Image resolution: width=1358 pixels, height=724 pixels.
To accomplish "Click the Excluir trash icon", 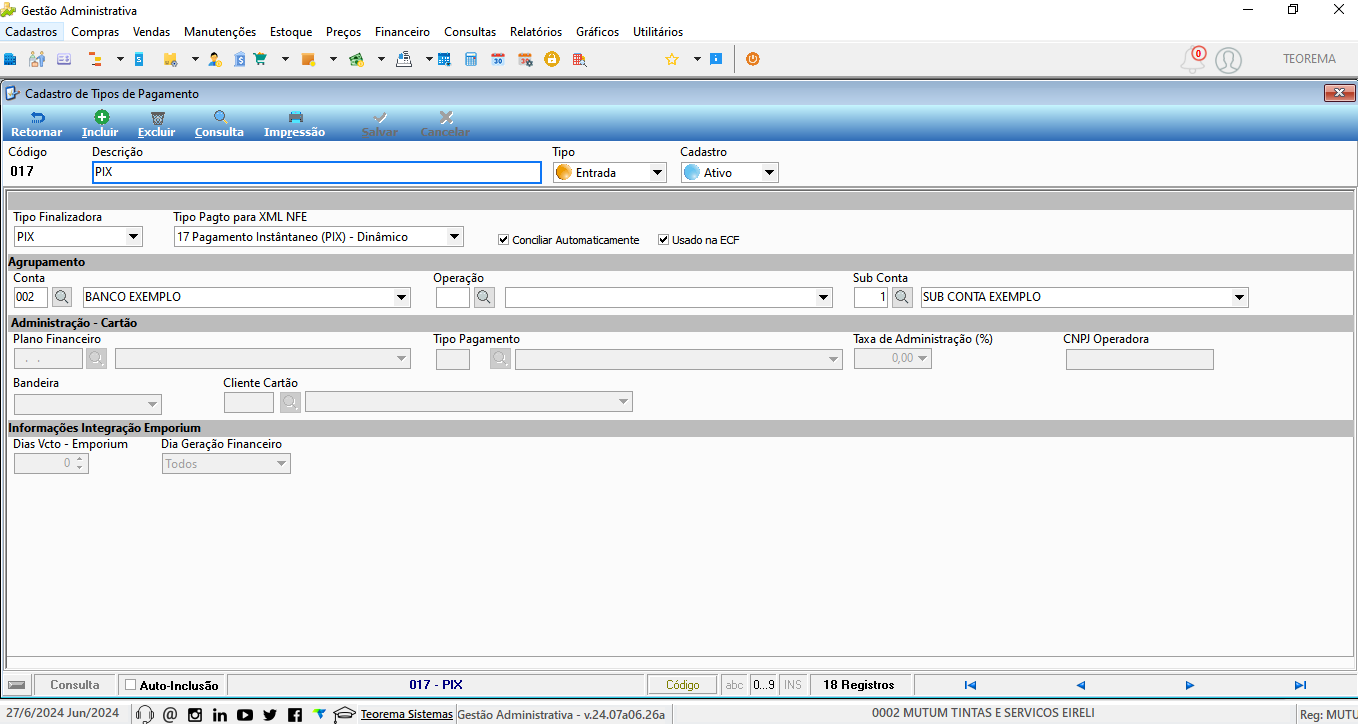I will [157, 118].
